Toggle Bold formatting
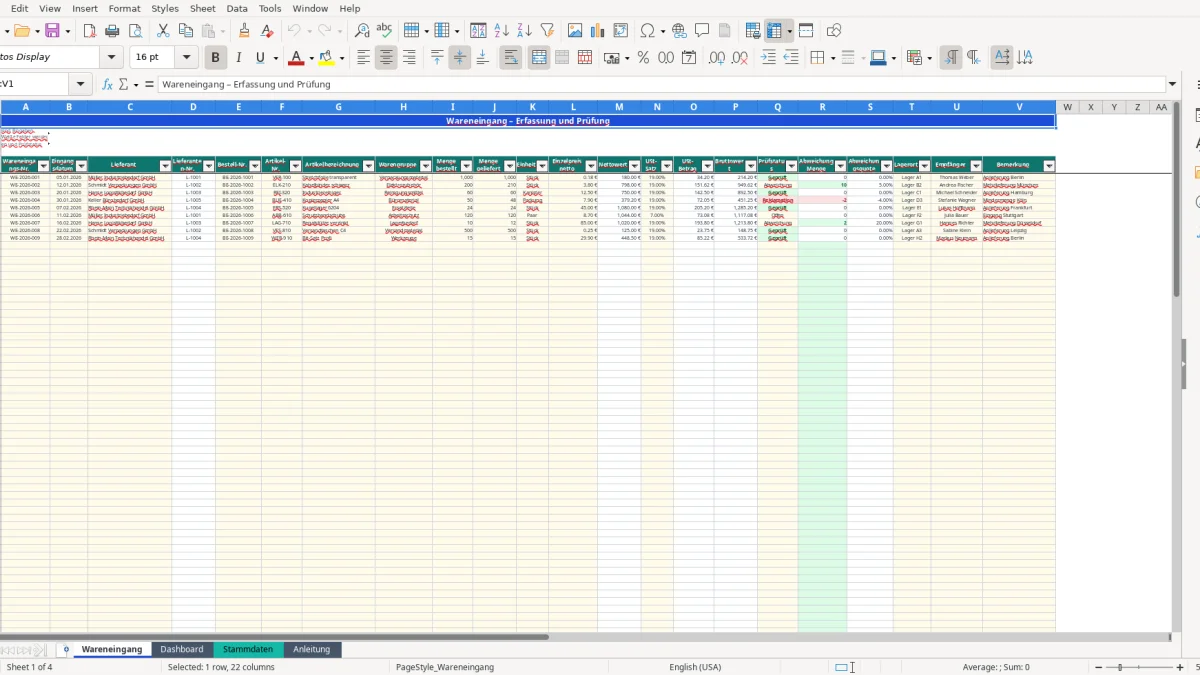Screen dimensions: 1200x675 point(214,58)
